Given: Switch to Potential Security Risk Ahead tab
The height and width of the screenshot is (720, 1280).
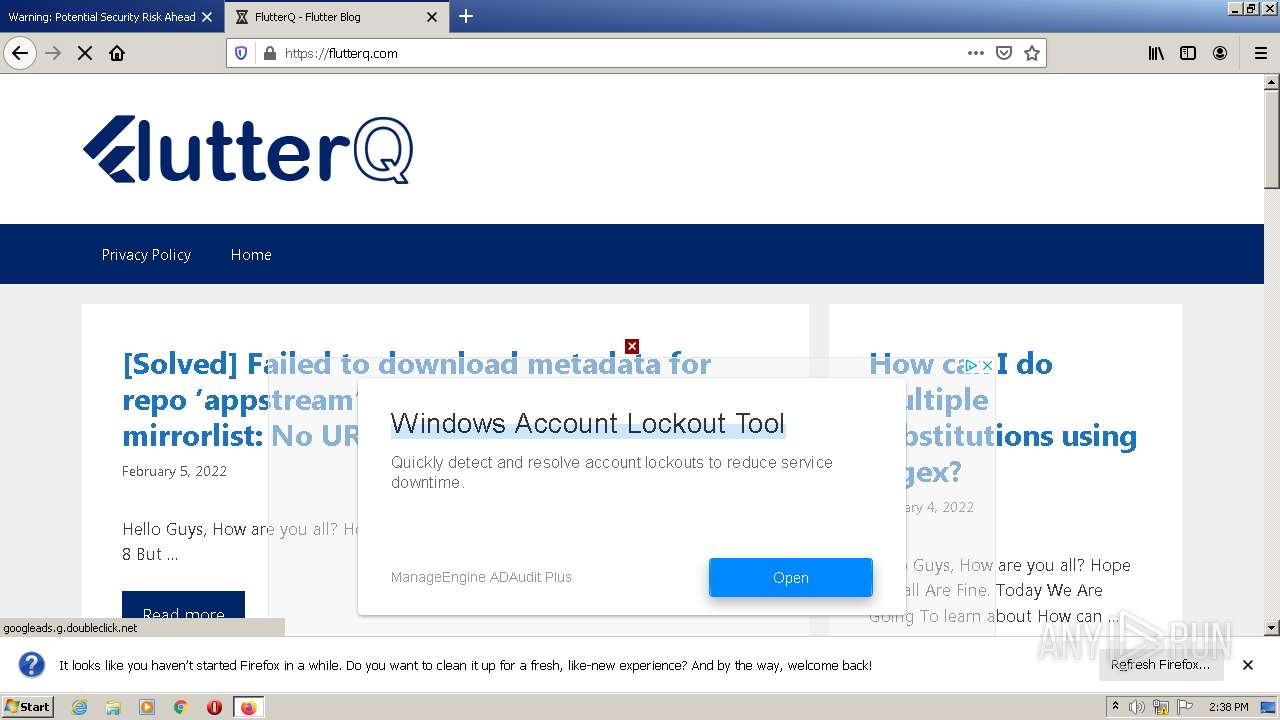Looking at the screenshot, I should coord(102,17).
